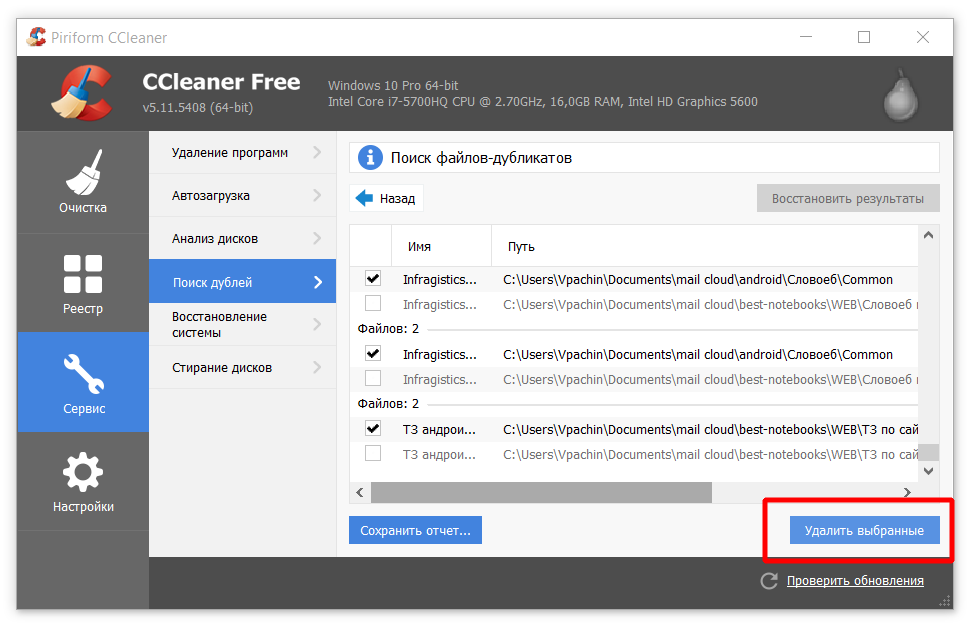
Task: Expand the Автозагрузка chevron arrow
Action: pyautogui.click(x=317, y=196)
